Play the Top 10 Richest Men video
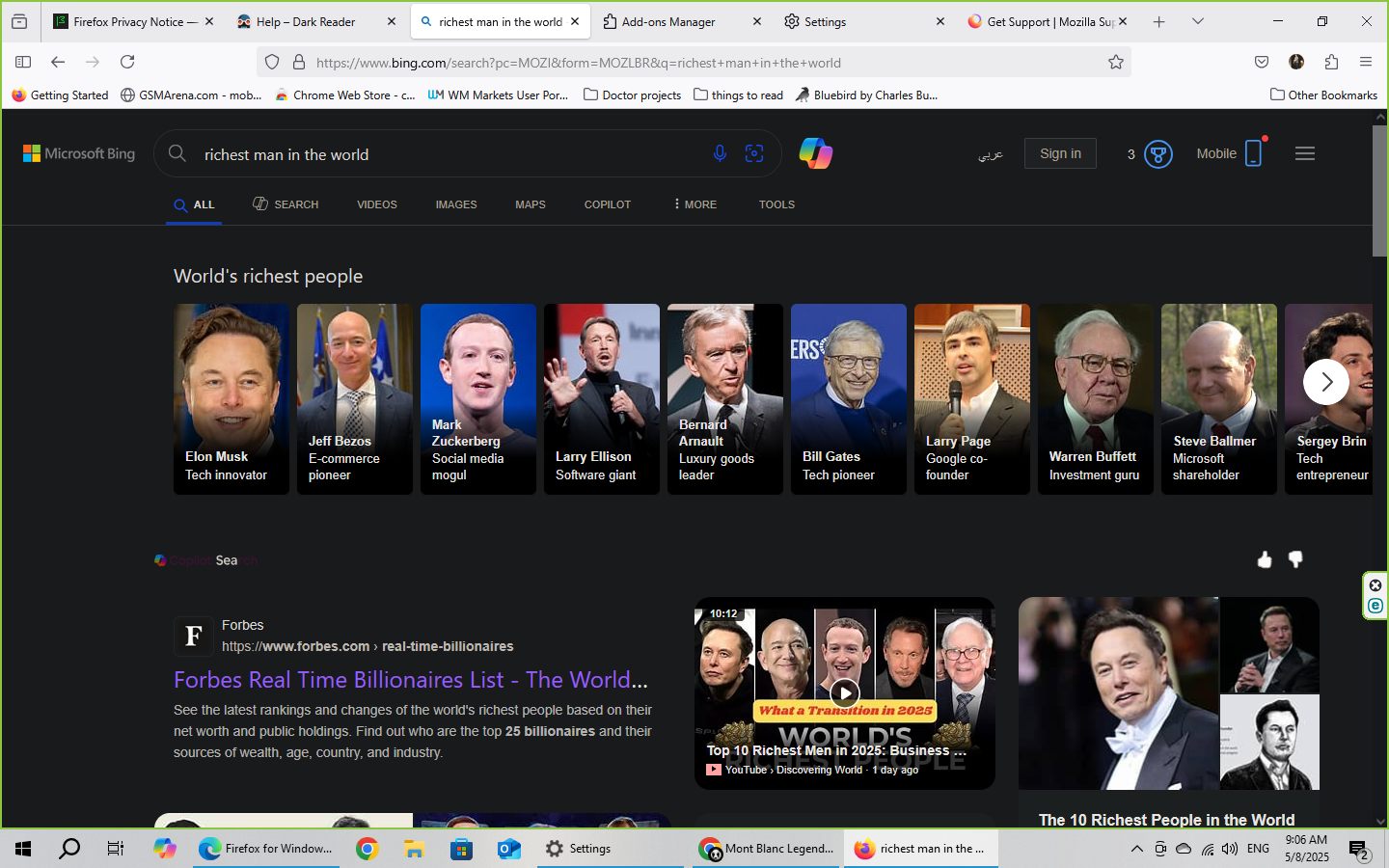This screenshot has width=1389, height=868. (x=845, y=692)
